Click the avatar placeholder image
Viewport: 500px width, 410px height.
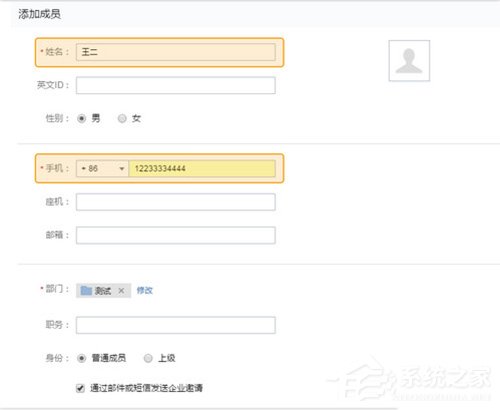[409, 61]
